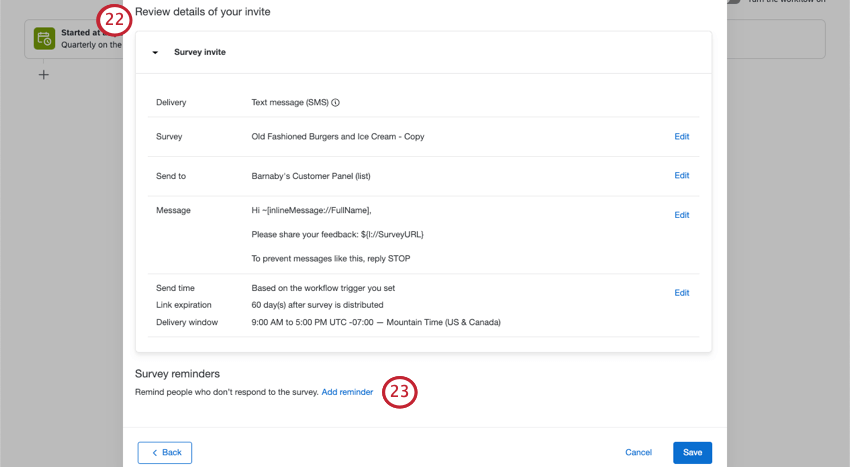Click the SurveyURL piped text line in message

[x=338, y=234]
